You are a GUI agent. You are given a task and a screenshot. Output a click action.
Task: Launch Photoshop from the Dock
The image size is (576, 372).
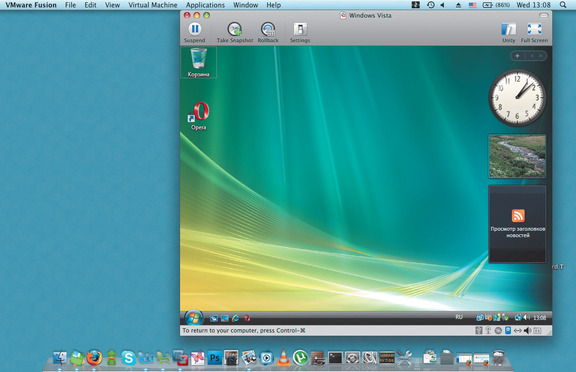click(215, 358)
